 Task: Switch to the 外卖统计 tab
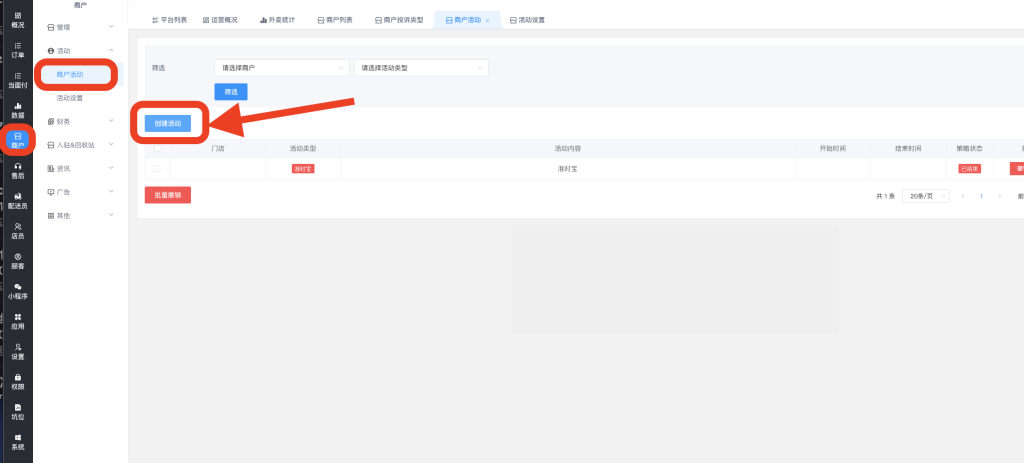click(277, 20)
